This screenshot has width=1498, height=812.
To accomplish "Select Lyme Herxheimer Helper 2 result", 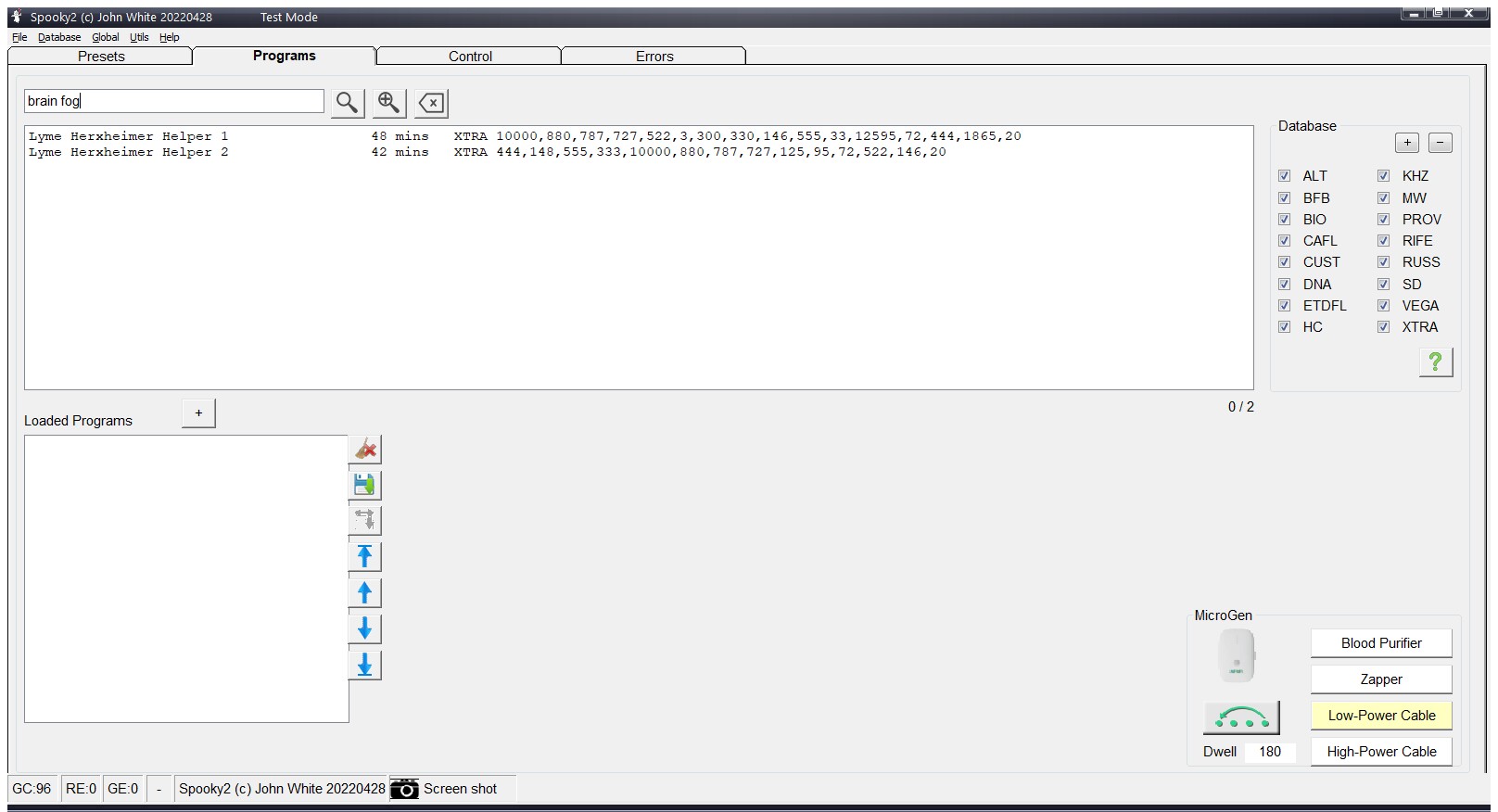I will click(129, 152).
